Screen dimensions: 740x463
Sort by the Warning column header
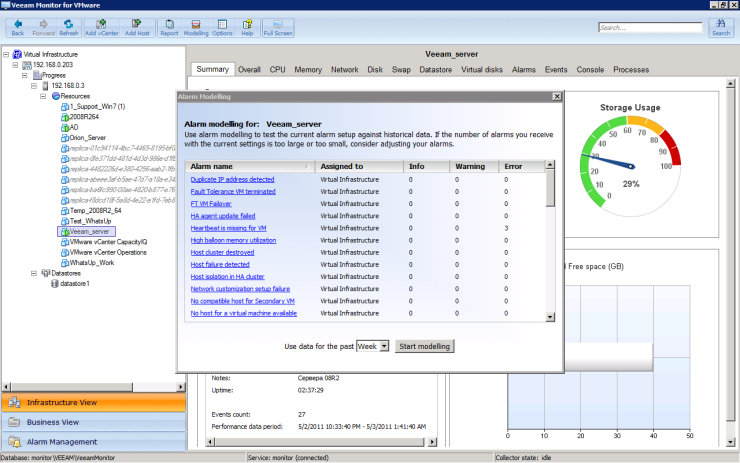click(474, 166)
